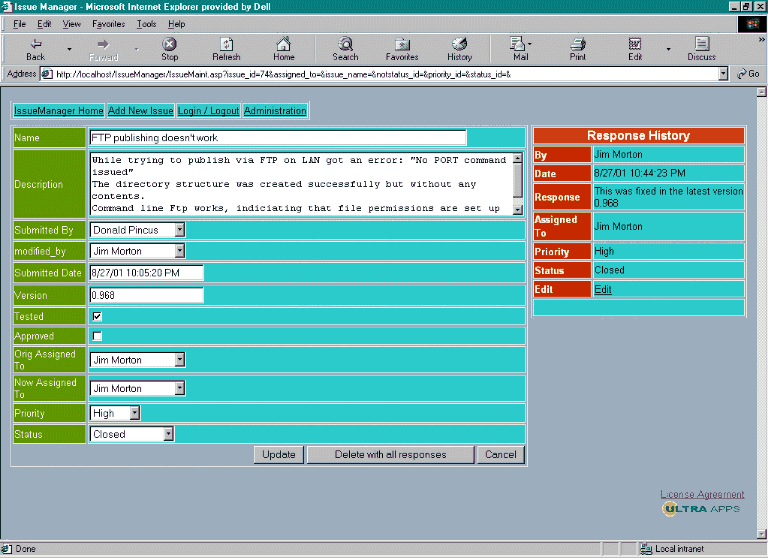The width and height of the screenshot is (768, 558).
Task: Enable the Approved checkbox
Action: click(97, 337)
